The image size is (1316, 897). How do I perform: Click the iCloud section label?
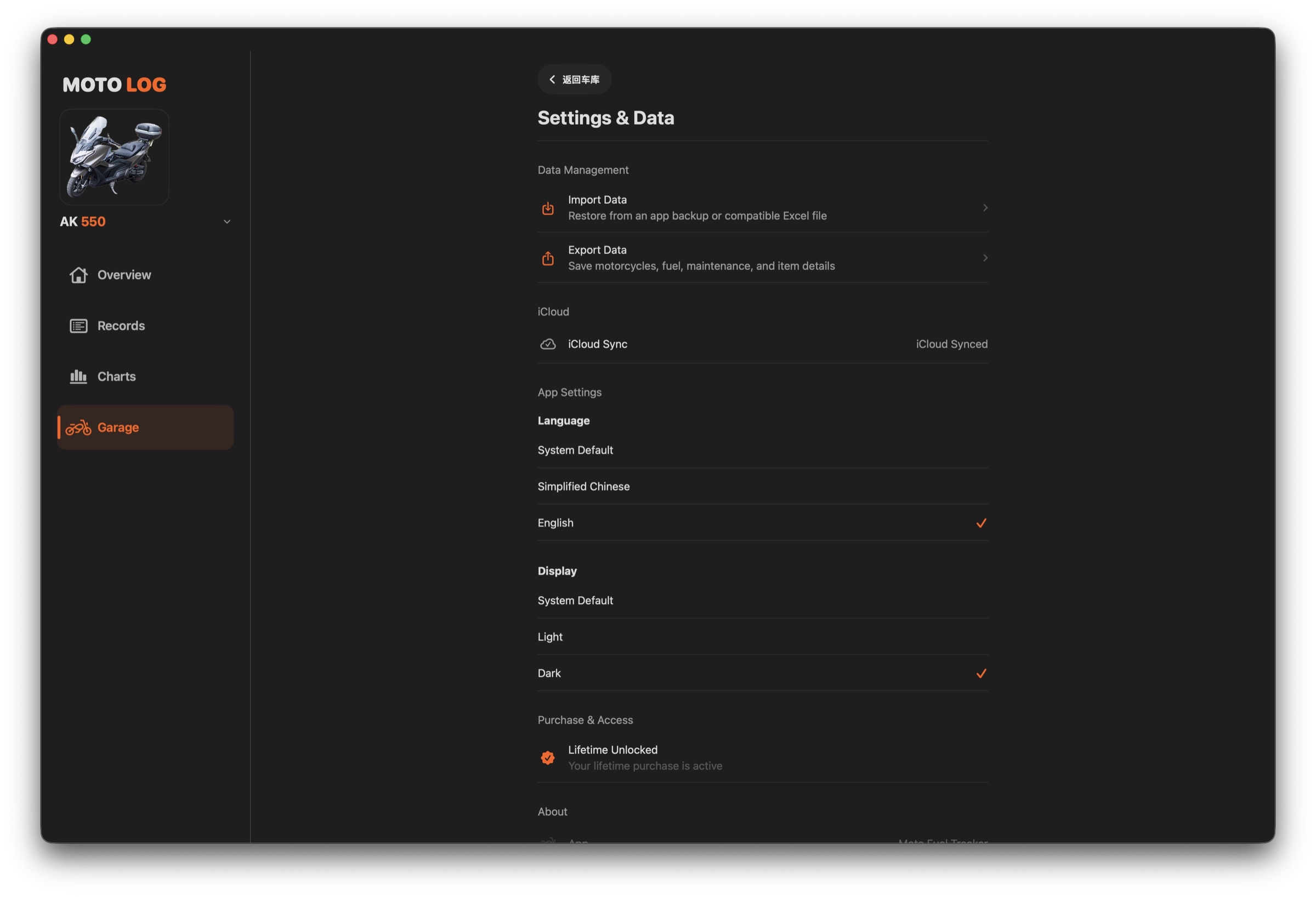coord(553,312)
